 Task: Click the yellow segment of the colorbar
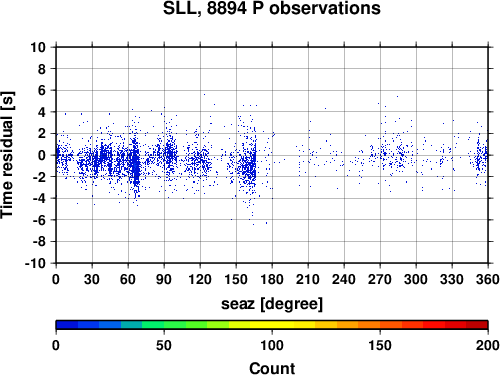pos(272,325)
